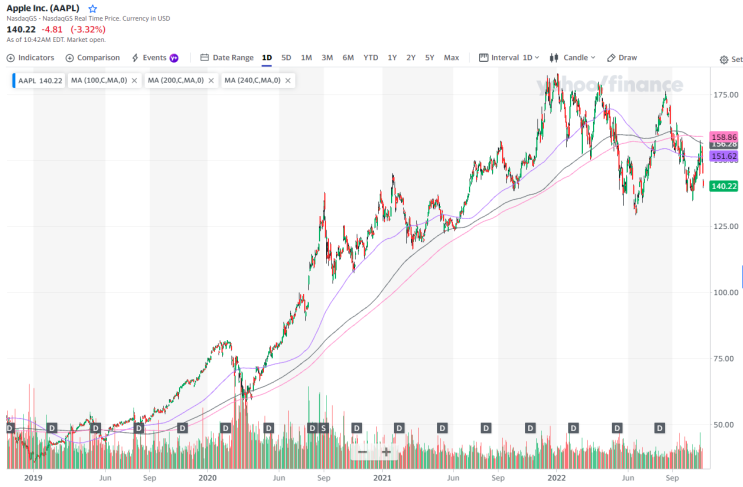This screenshot has width=743, height=487.
Task: Click the dividend D marker just left of the S marker
Action: (312, 428)
